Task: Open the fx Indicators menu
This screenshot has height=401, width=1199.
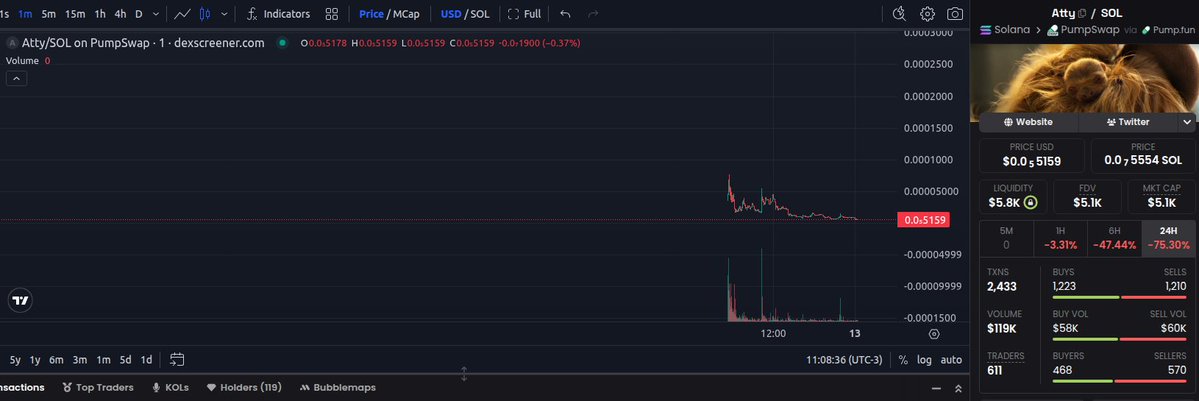Action: pos(278,14)
